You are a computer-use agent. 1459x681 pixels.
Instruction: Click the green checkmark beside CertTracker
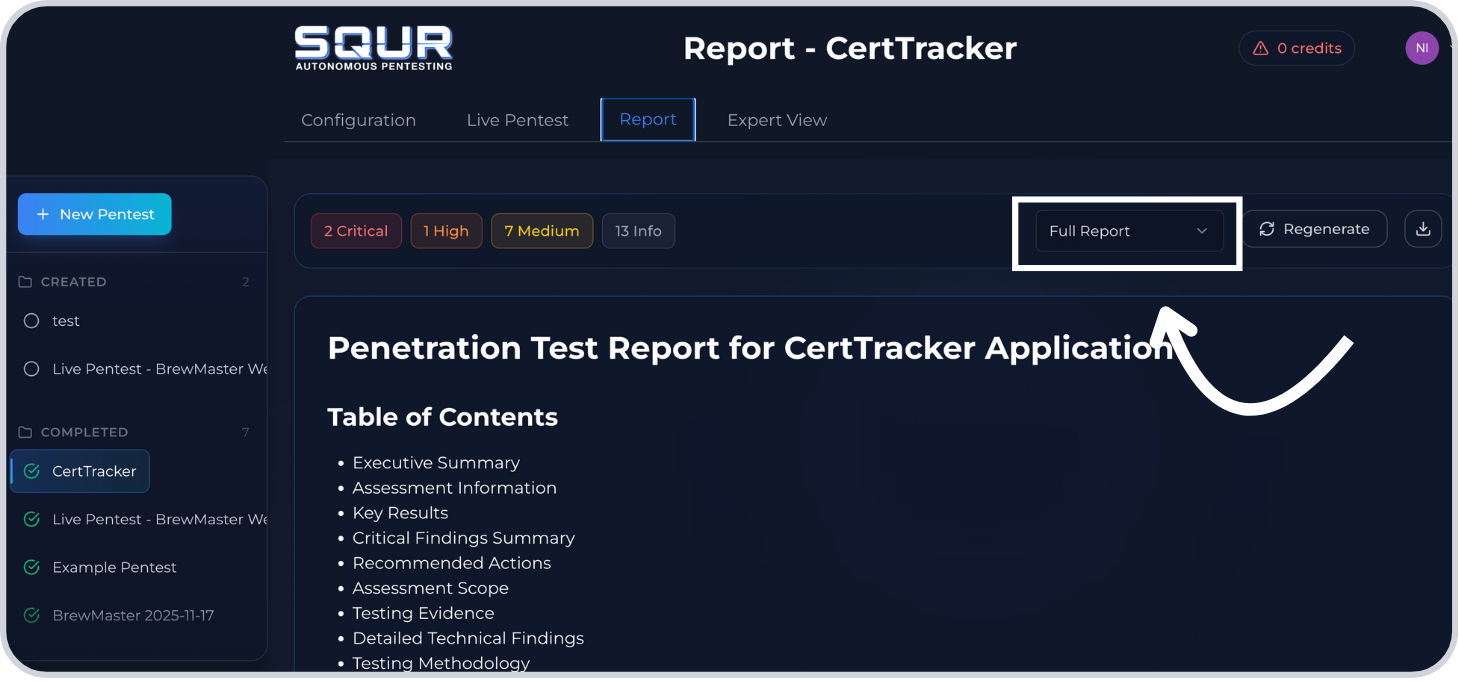point(31,470)
